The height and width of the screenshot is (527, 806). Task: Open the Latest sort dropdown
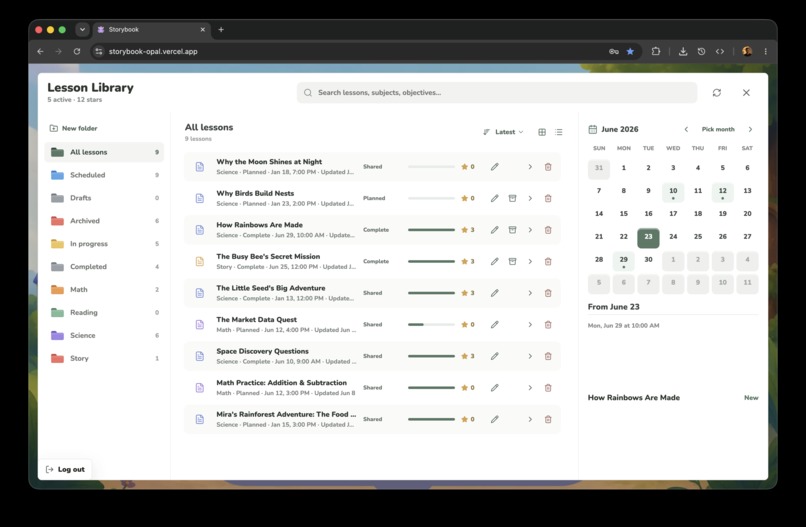(504, 132)
